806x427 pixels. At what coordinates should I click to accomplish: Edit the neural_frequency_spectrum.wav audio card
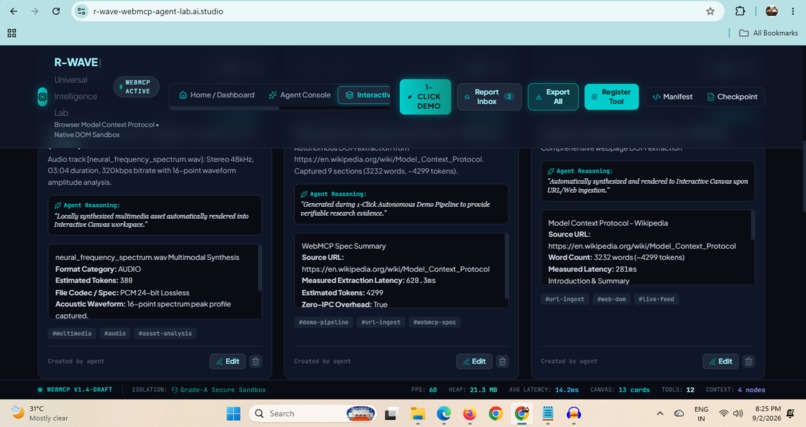click(x=227, y=361)
